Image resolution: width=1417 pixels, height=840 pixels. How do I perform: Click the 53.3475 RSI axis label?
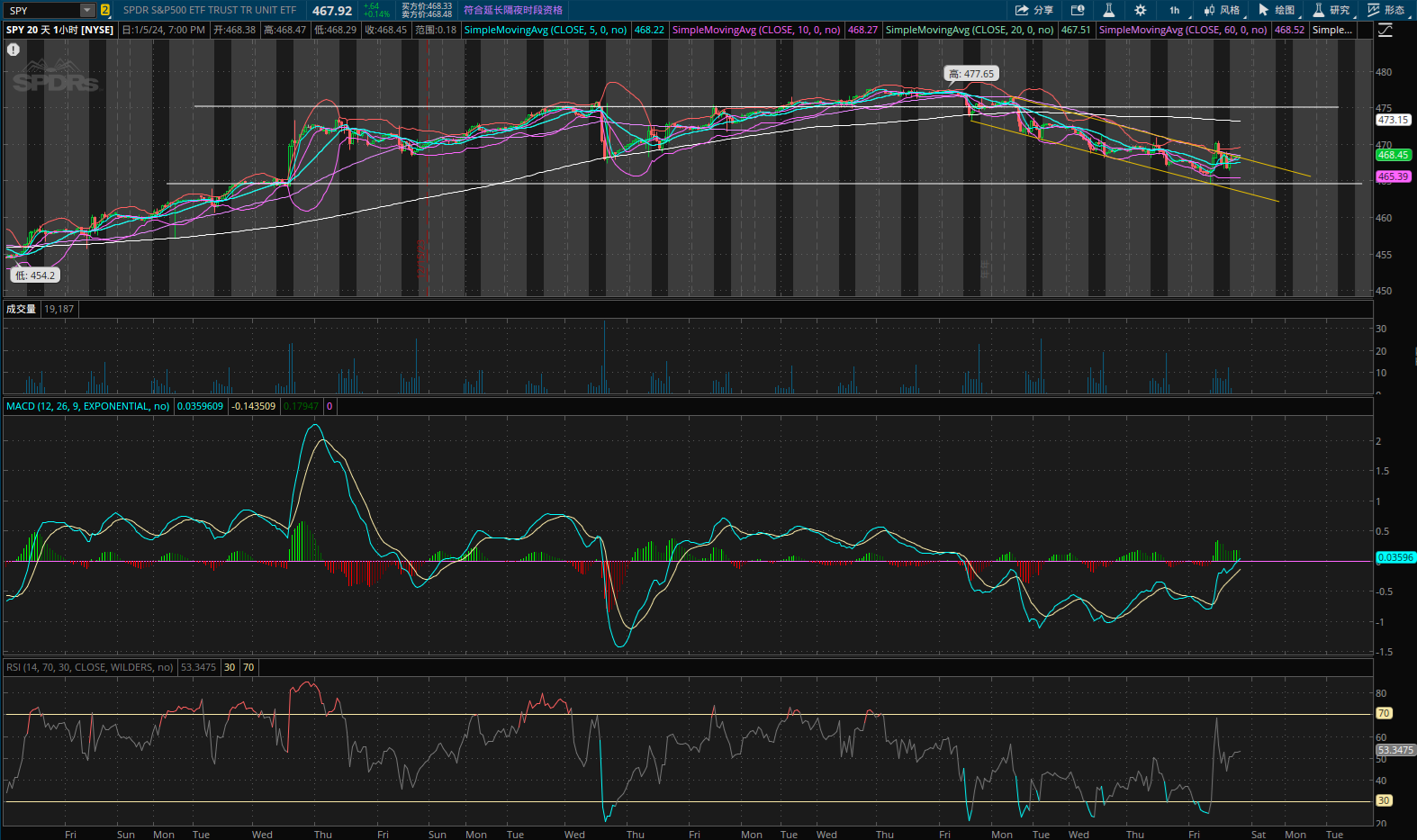pos(1395,750)
